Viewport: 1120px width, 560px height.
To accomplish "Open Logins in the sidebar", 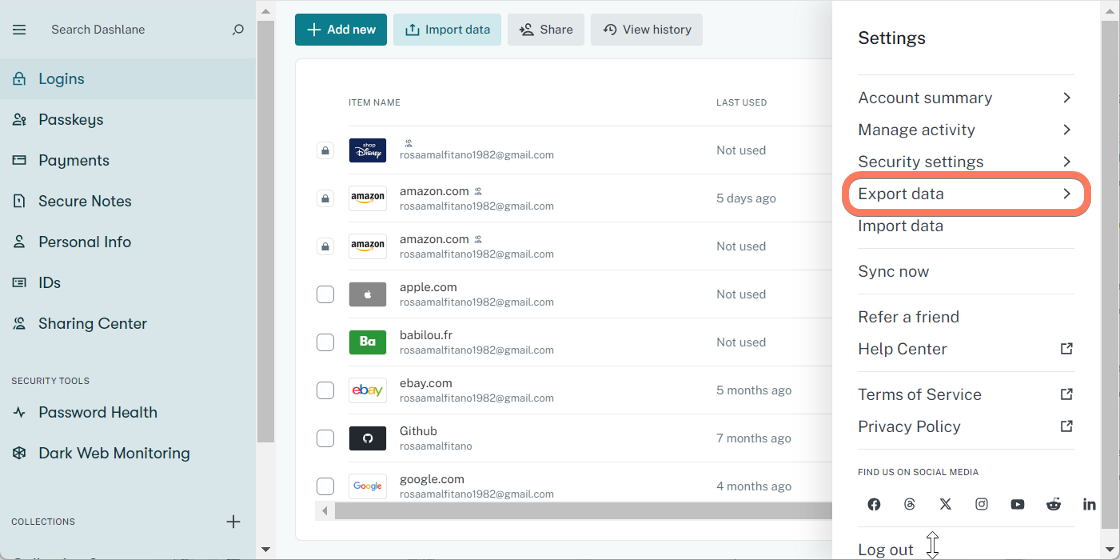I will click(x=128, y=79).
